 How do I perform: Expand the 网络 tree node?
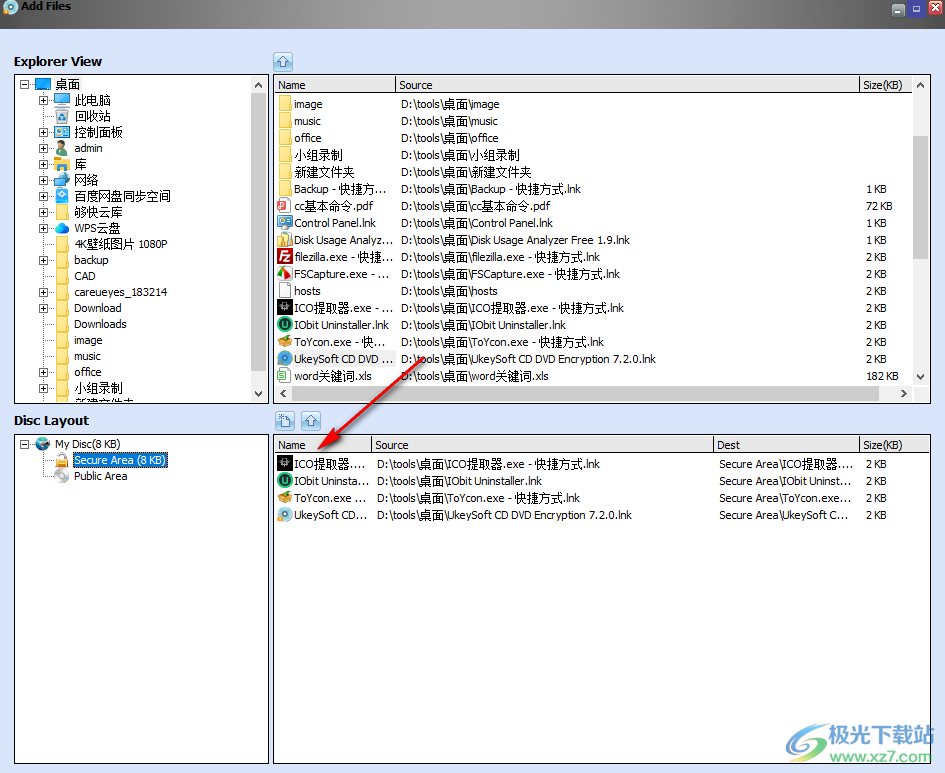pyautogui.click(x=43, y=180)
